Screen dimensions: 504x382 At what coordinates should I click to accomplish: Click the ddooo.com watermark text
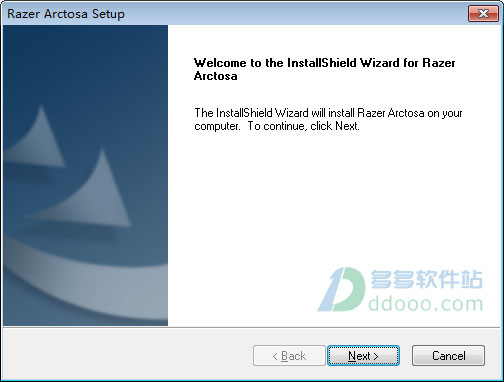(x=426, y=304)
